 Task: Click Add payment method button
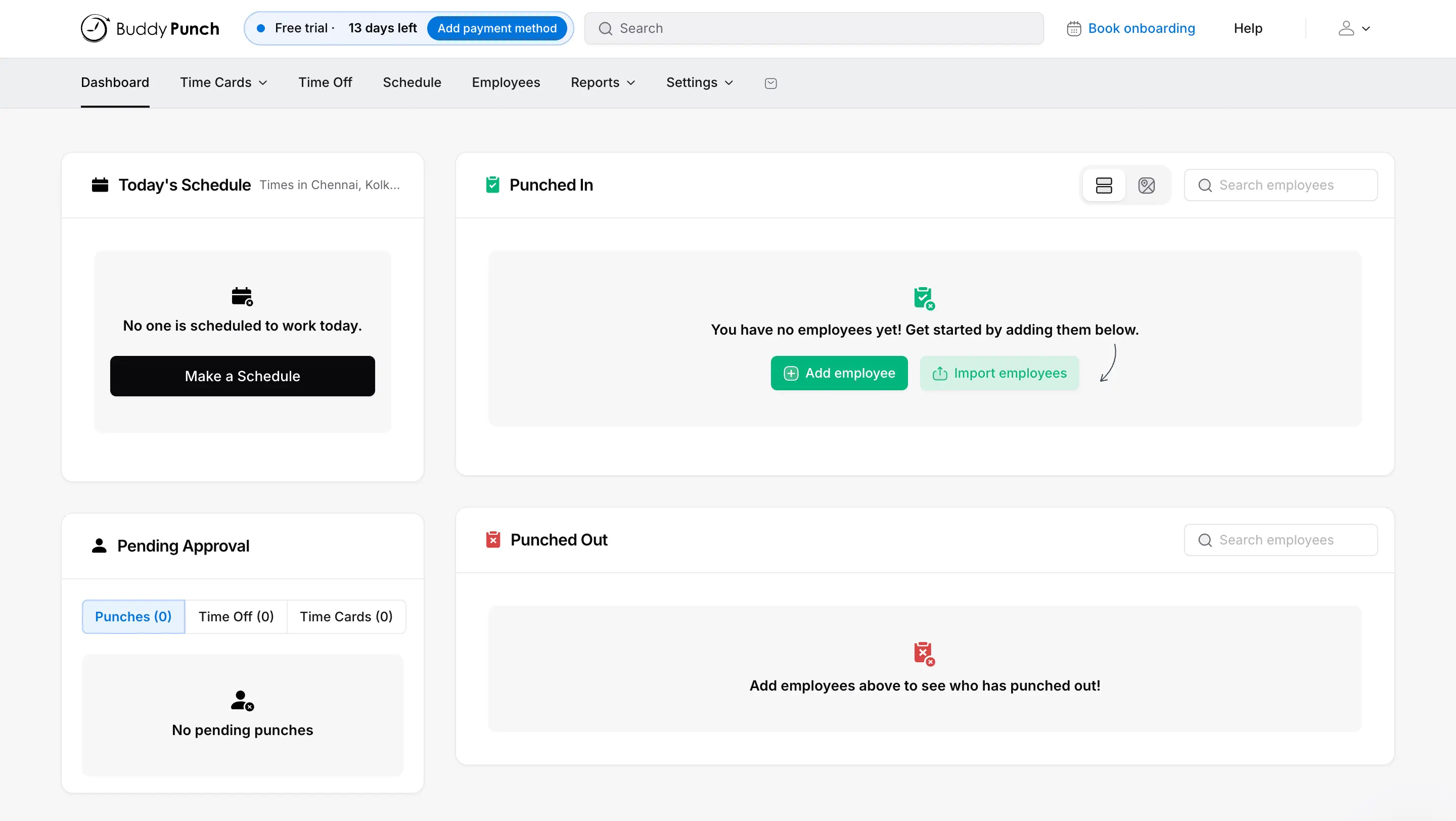[497, 28]
